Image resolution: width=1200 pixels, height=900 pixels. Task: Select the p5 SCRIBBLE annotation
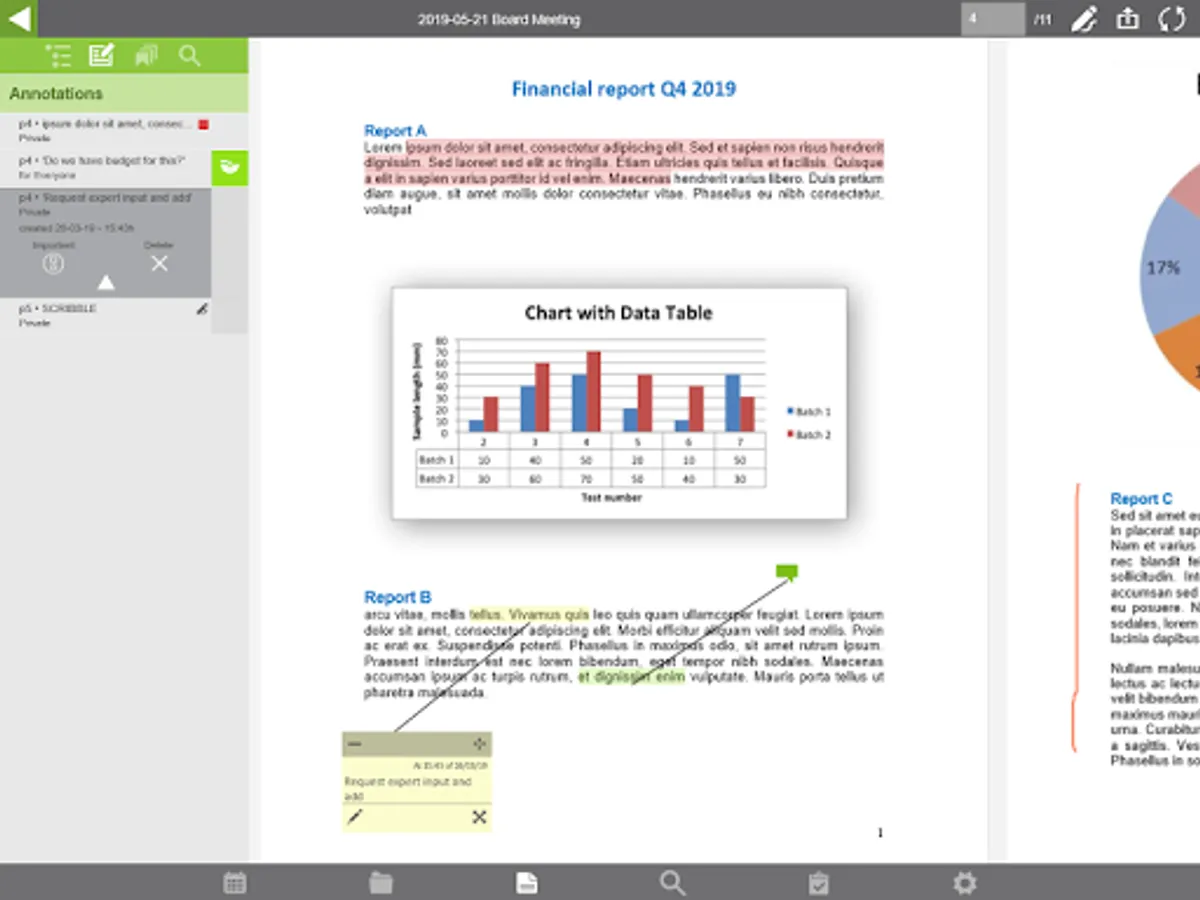click(105, 315)
